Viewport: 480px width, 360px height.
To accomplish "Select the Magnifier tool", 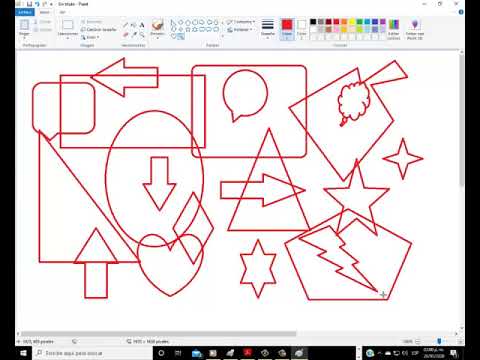I will [142, 34].
